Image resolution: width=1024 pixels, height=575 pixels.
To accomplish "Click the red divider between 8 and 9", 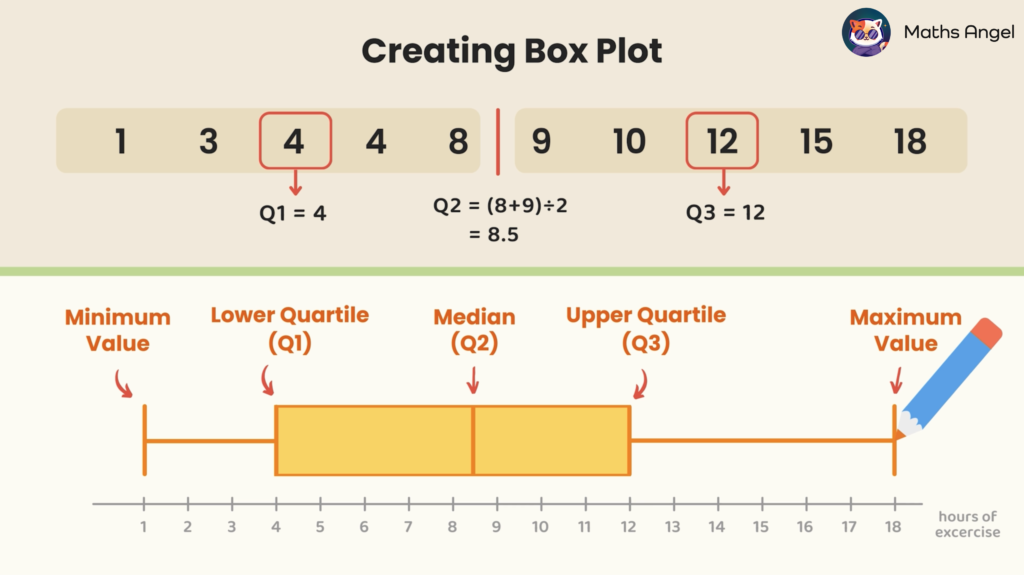I will [498, 142].
